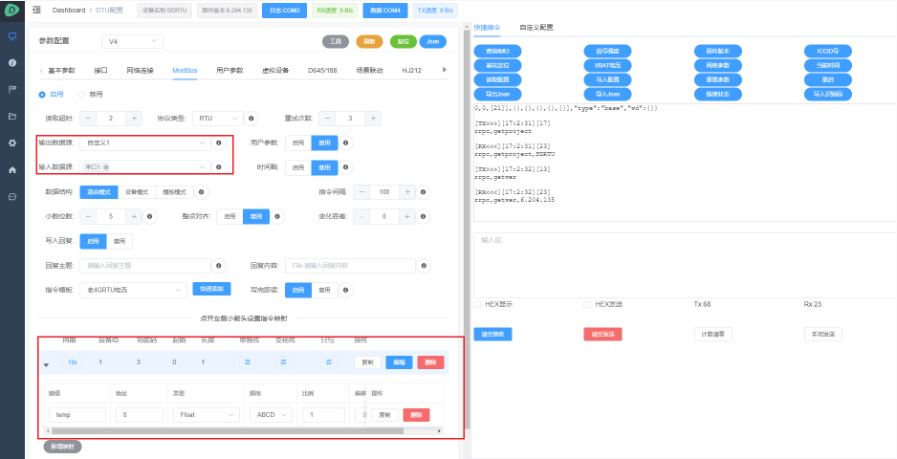Open the V4 version dropdown
The image size is (897, 459).
tap(130, 42)
